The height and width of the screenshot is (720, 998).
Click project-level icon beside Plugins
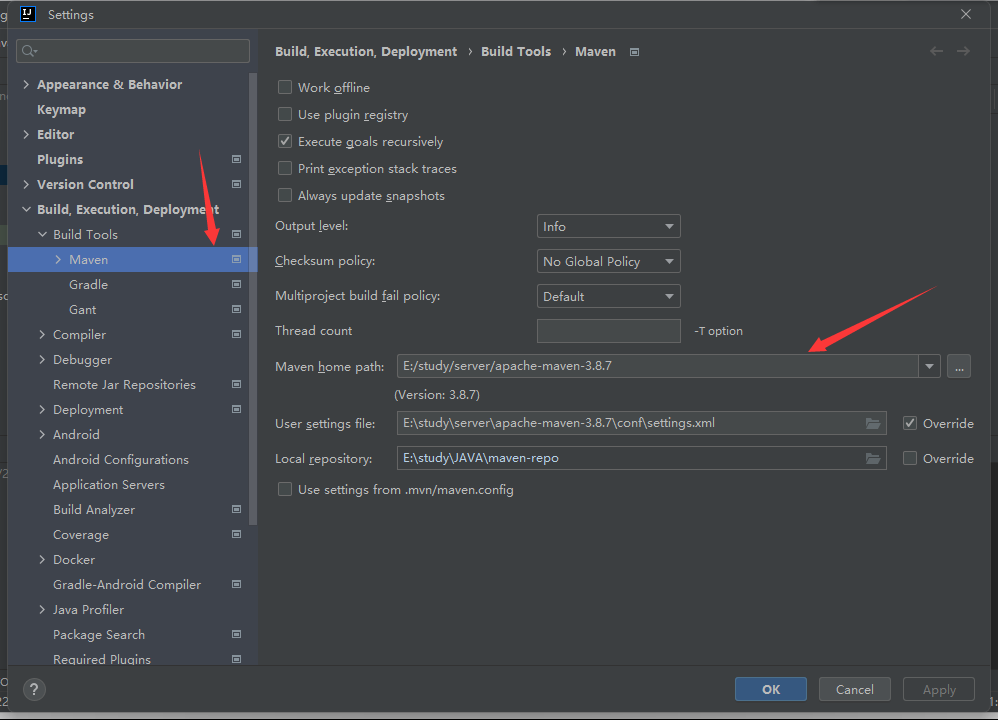pos(236,159)
